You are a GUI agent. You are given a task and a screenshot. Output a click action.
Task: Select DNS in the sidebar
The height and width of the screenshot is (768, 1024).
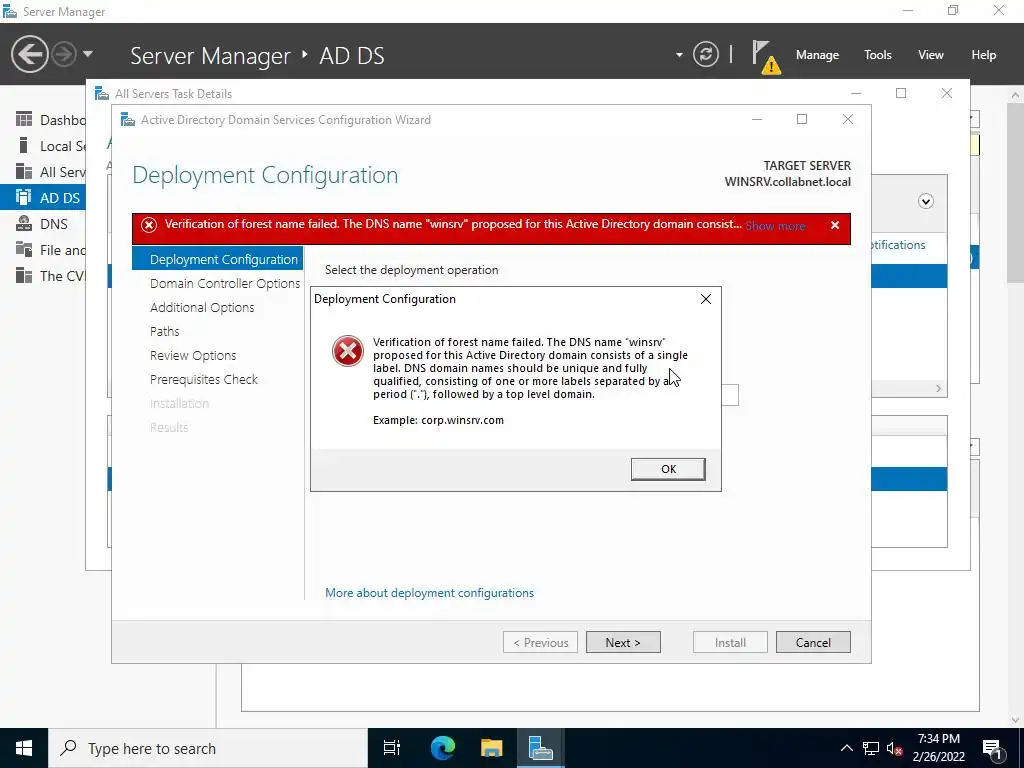click(43, 223)
